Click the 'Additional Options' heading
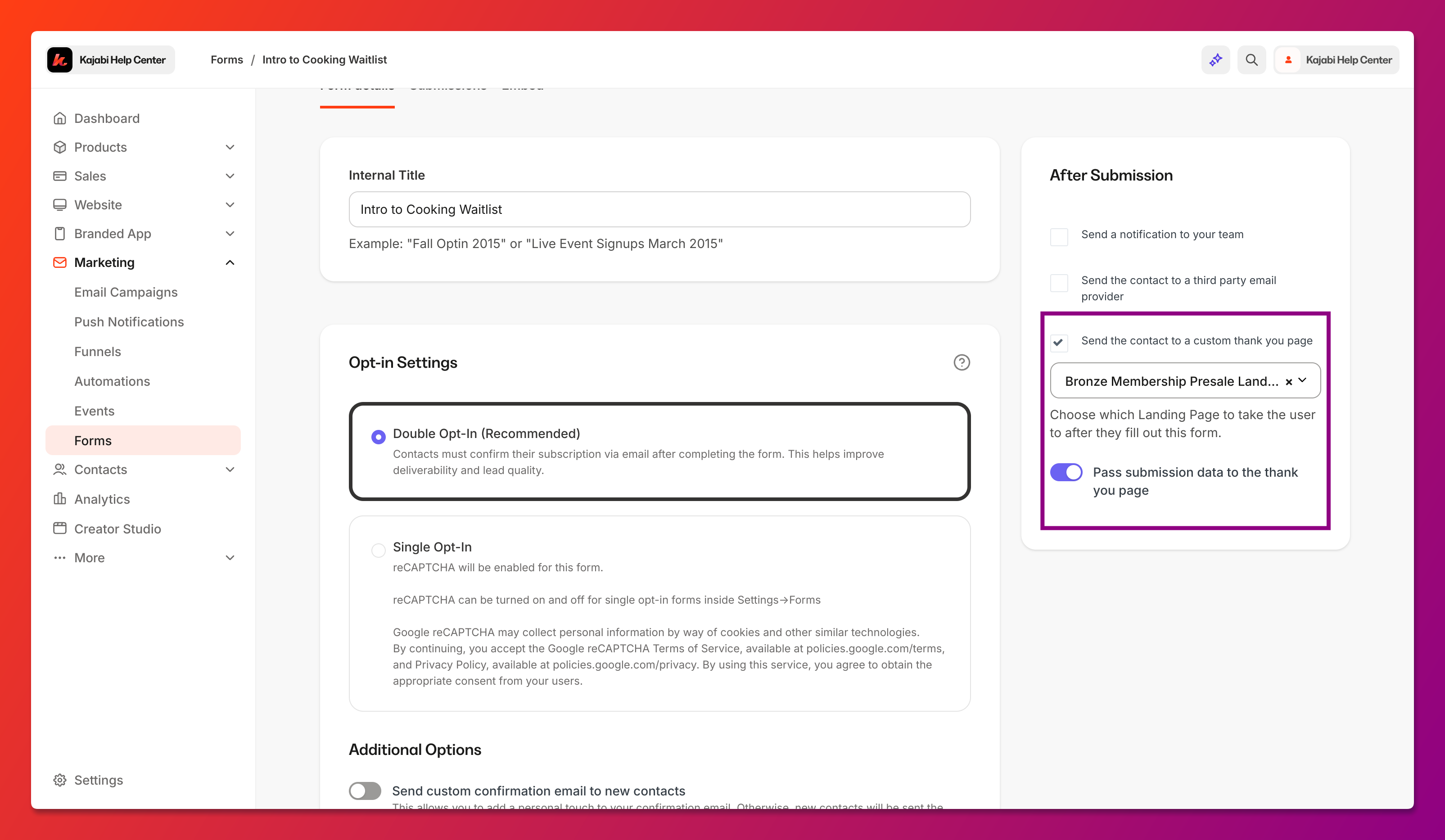This screenshot has width=1445, height=840. 415,750
